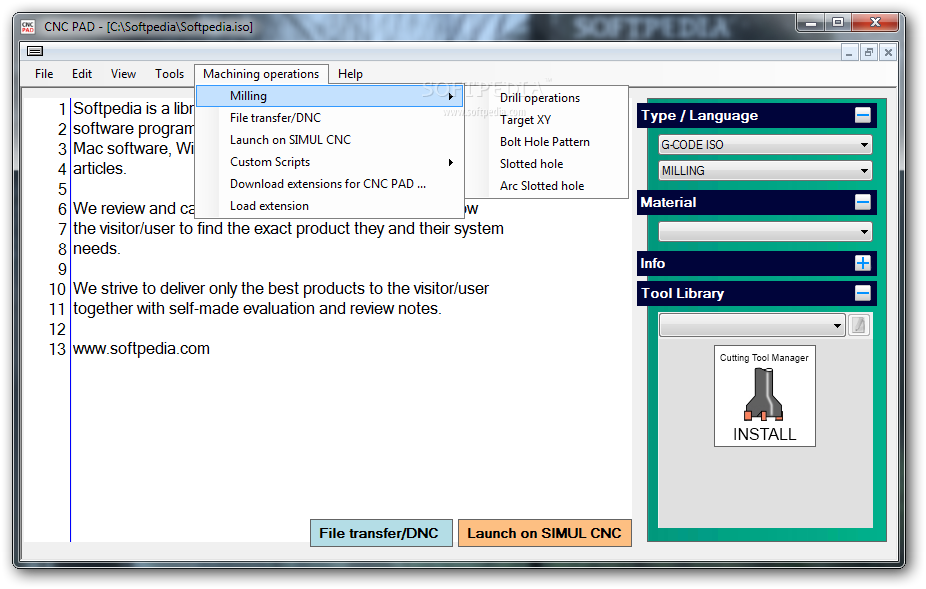The image size is (926, 589).
Task: Click the edit icon beside Tool Library dropdown
Action: click(859, 326)
